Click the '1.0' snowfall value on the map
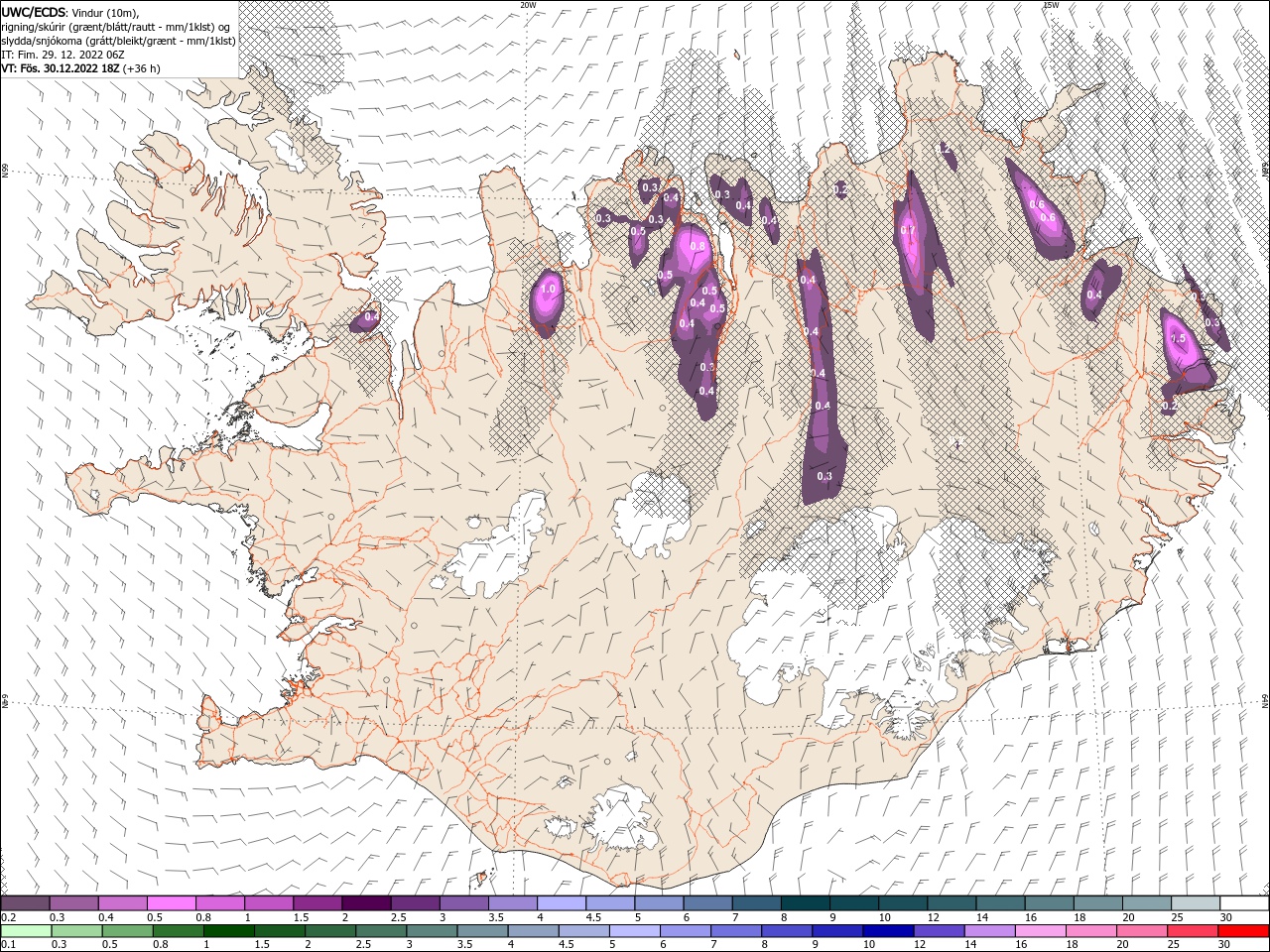The width and height of the screenshot is (1270, 952). (x=546, y=290)
